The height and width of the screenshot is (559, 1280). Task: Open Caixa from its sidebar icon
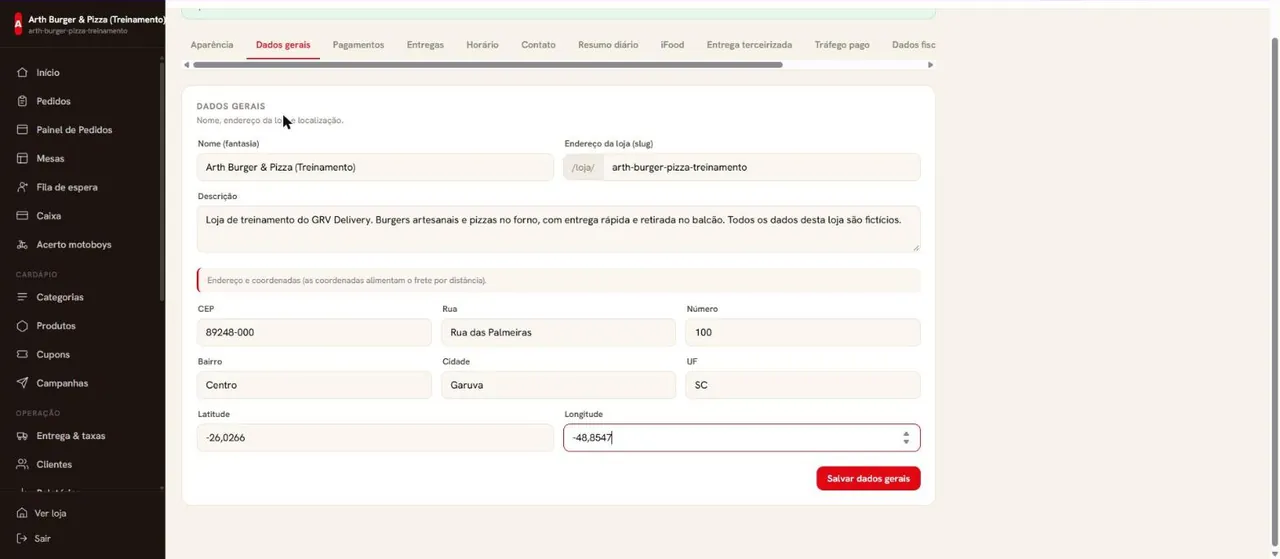22,216
